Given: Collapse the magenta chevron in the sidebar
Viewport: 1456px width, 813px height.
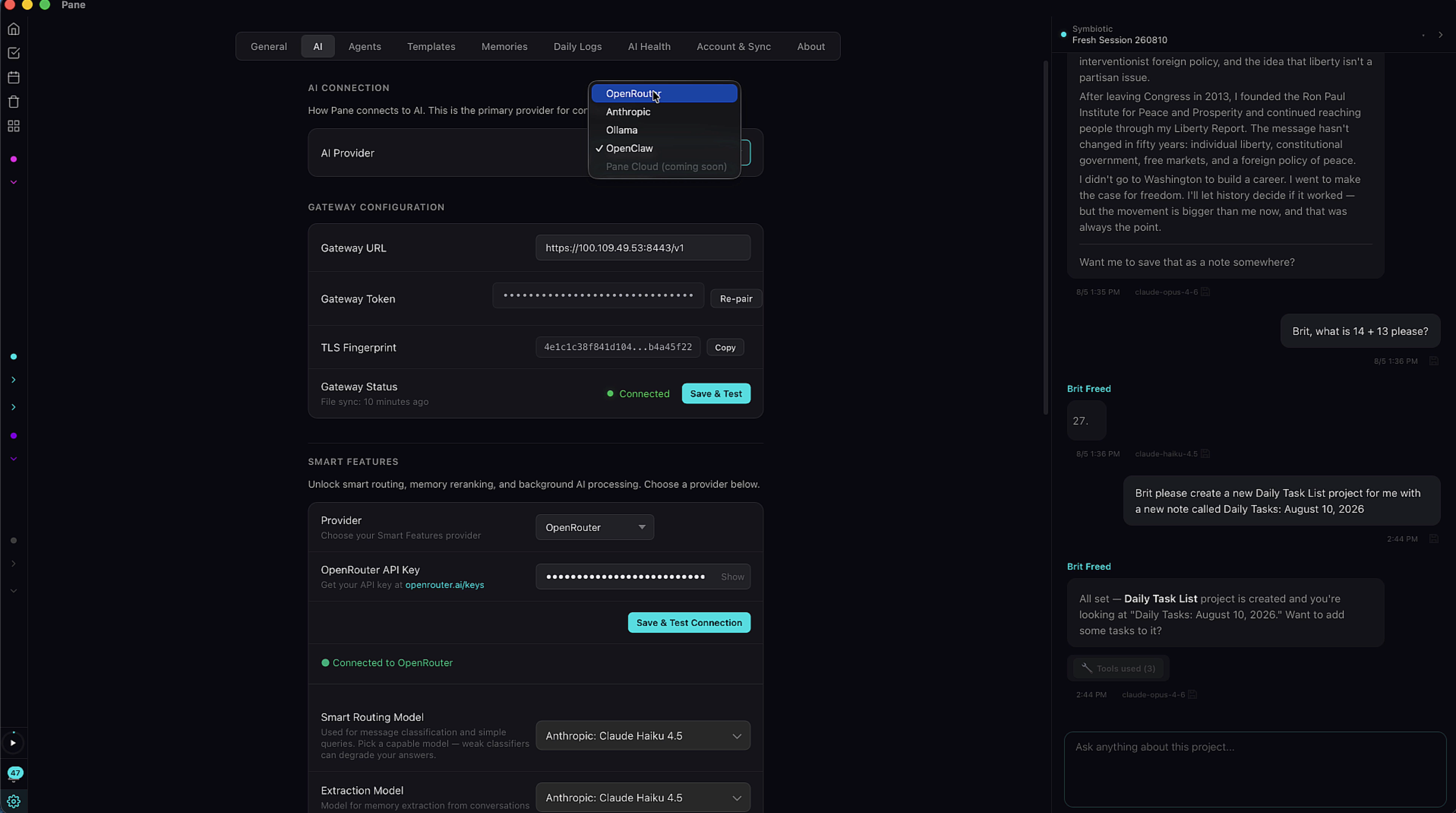Looking at the screenshot, I should click(14, 183).
